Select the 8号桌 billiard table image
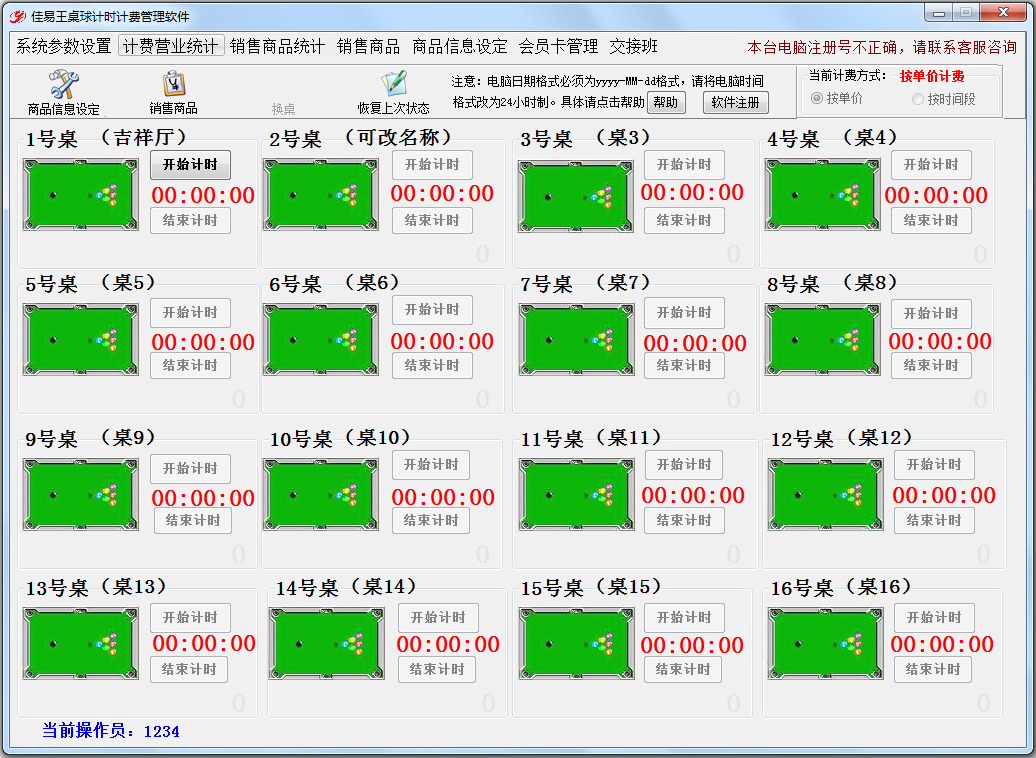The width and height of the screenshot is (1036, 758). [x=823, y=340]
